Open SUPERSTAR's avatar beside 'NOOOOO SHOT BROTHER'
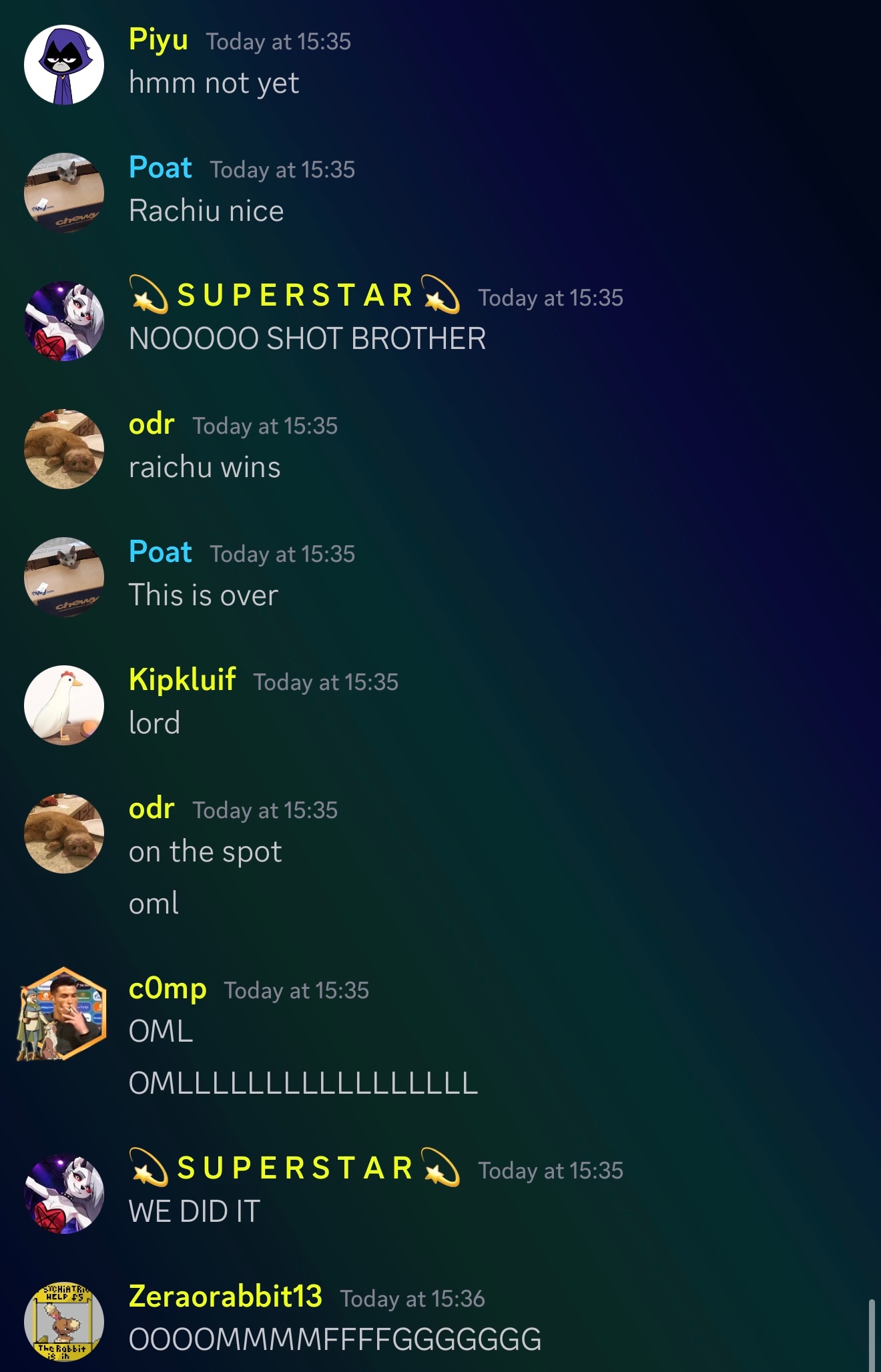 [64, 321]
